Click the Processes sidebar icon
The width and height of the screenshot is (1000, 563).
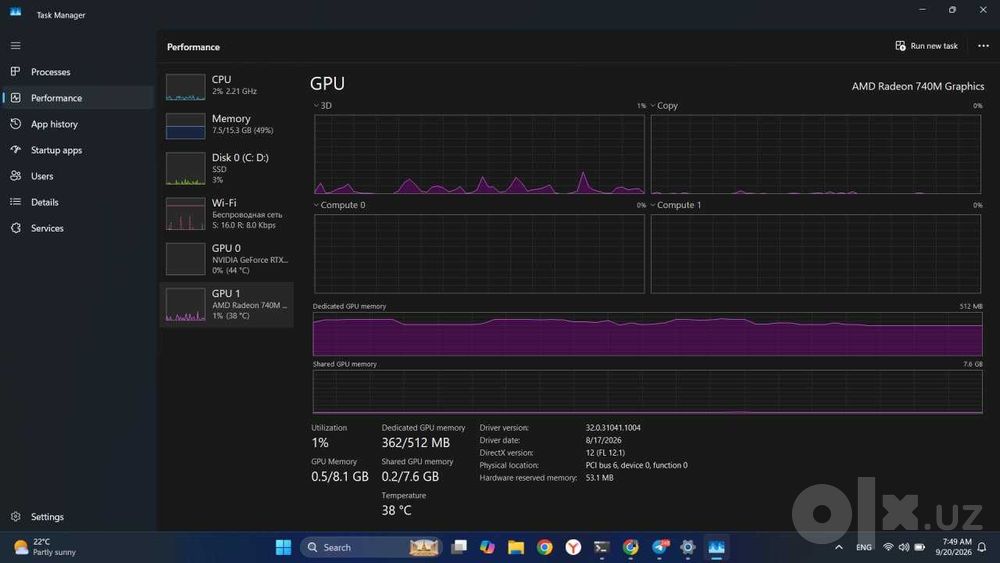click(x=15, y=71)
